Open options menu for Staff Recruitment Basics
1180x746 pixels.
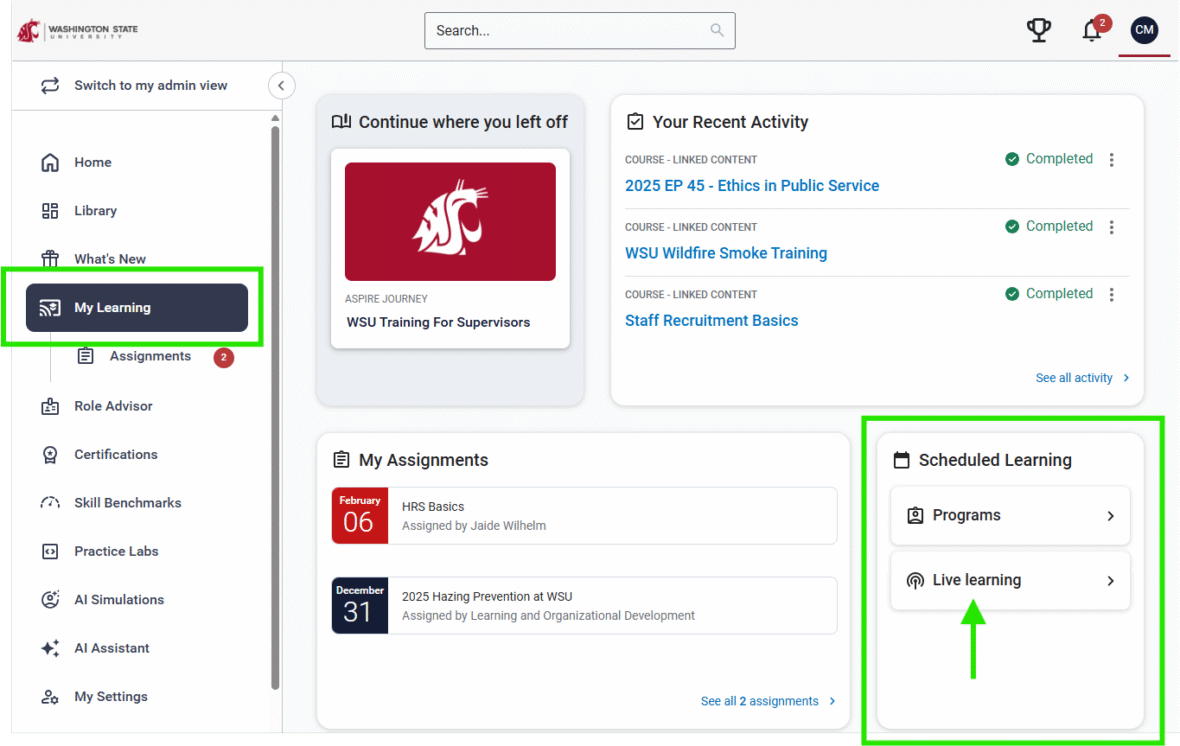tap(1111, 294)
